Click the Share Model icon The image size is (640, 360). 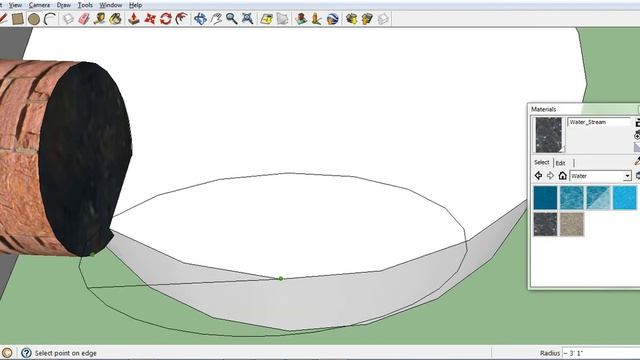click(x=367, y=19)
